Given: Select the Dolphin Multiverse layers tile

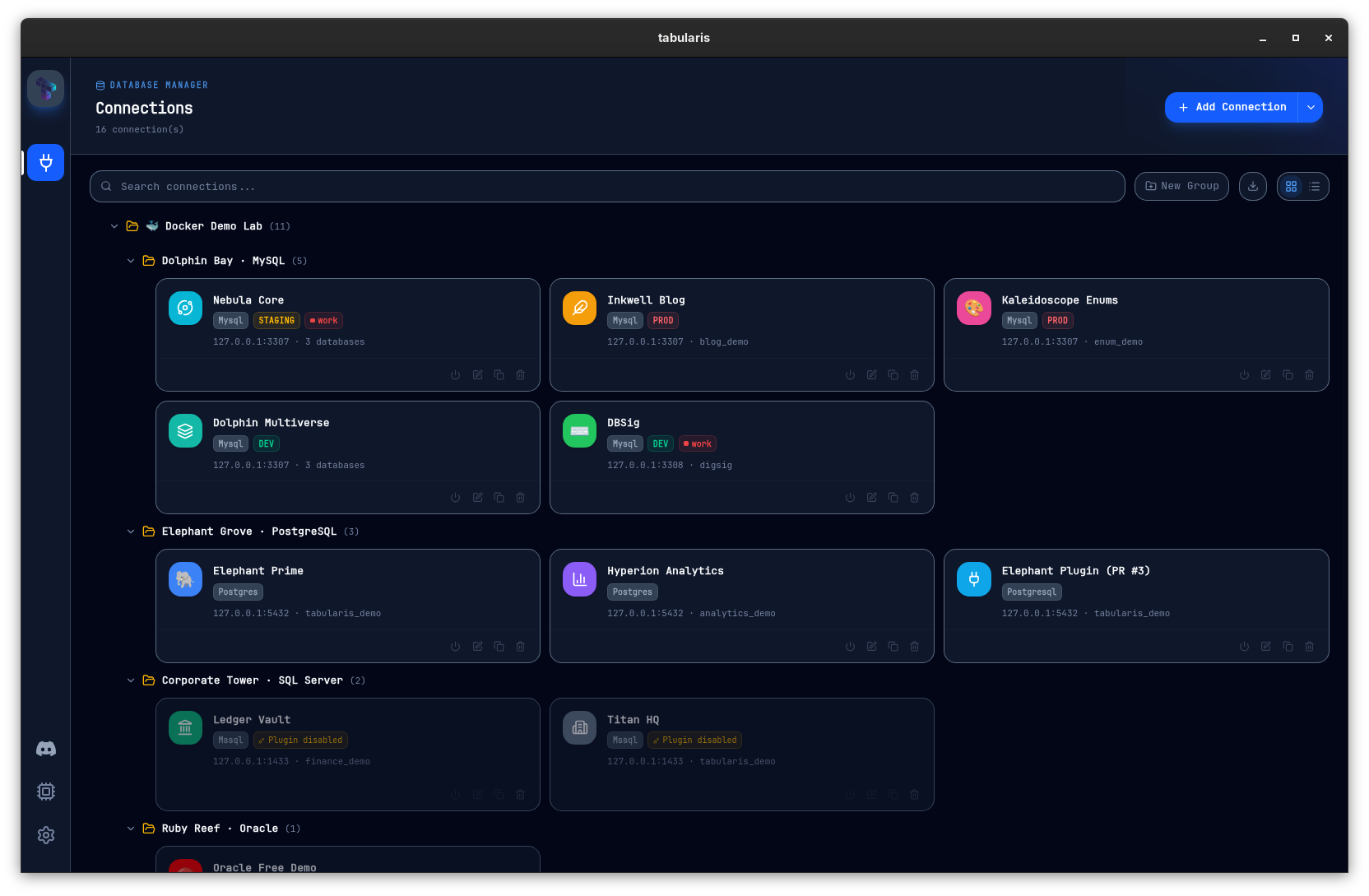Looking at the screenshot, I should click(x=185, y=431).
